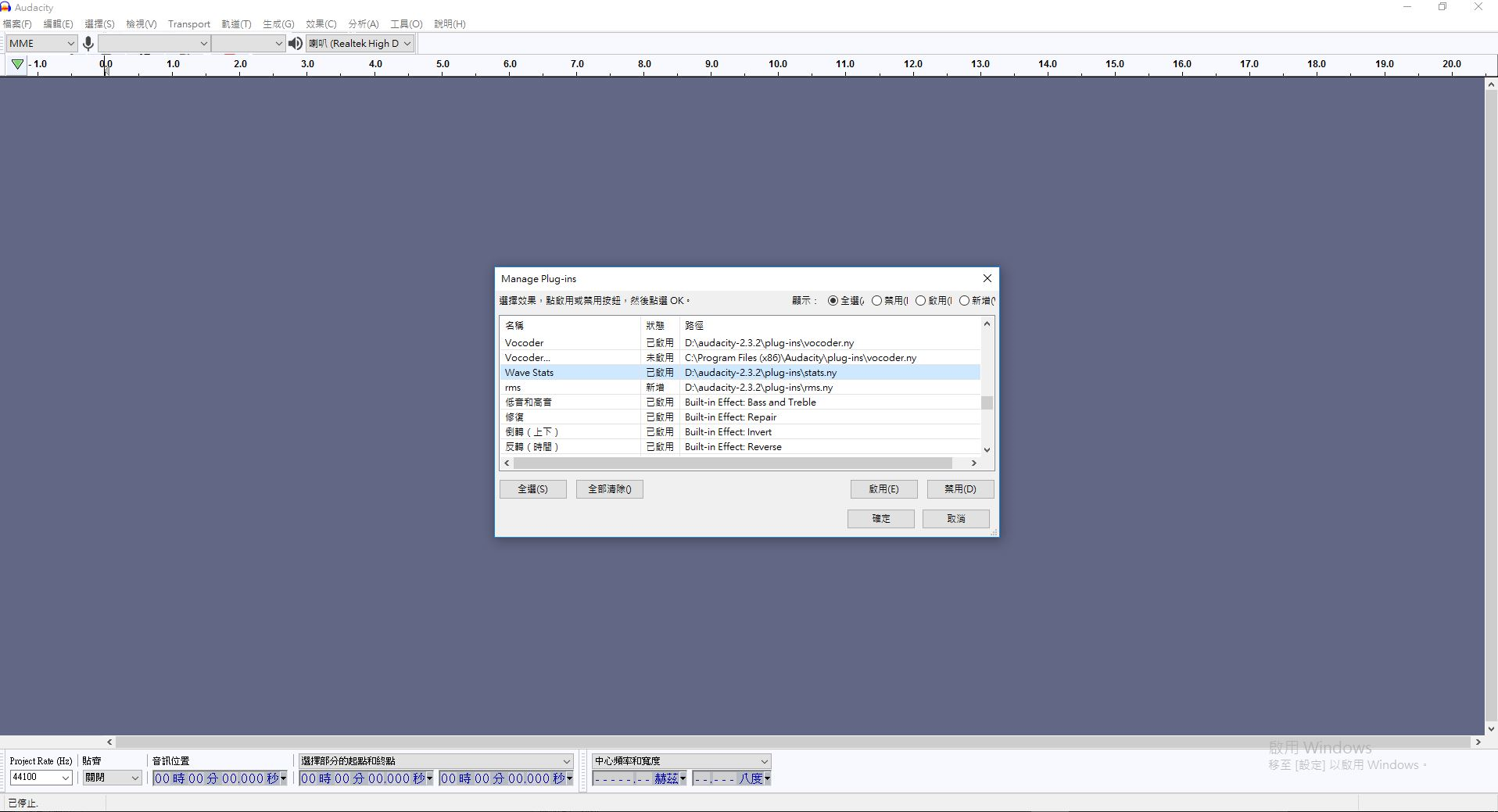The image size is (1498, 812).
Task: Click the 確定 confirm button
Action: tap(880, 519)
